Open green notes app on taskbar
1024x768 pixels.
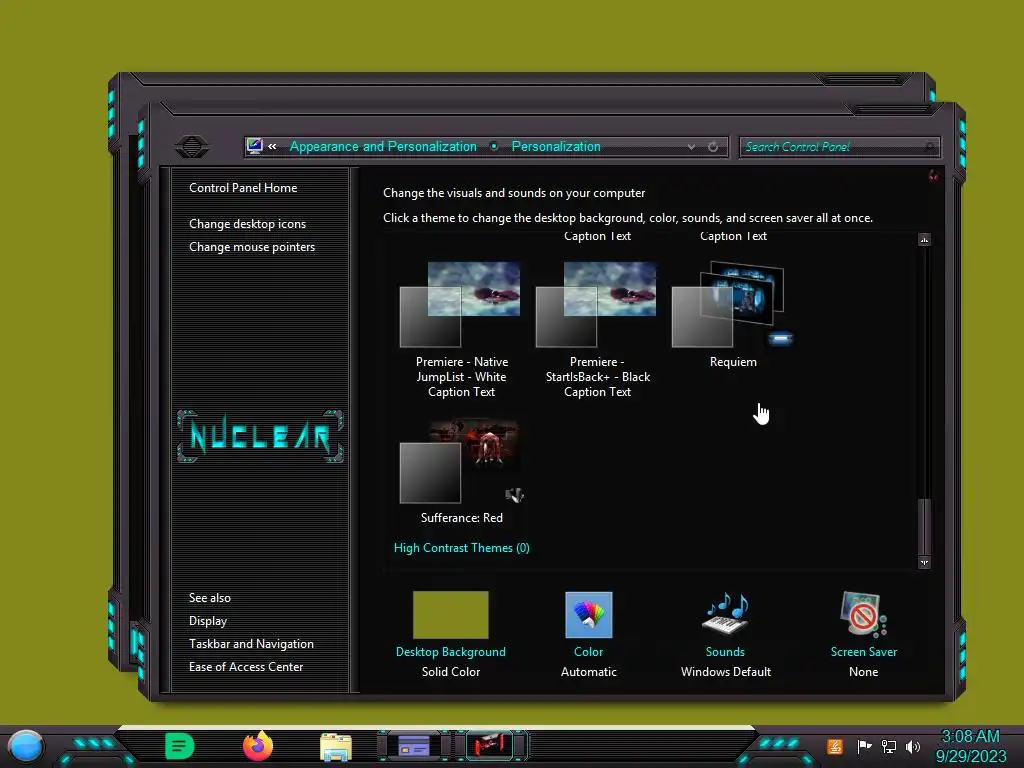click(180, 746)
